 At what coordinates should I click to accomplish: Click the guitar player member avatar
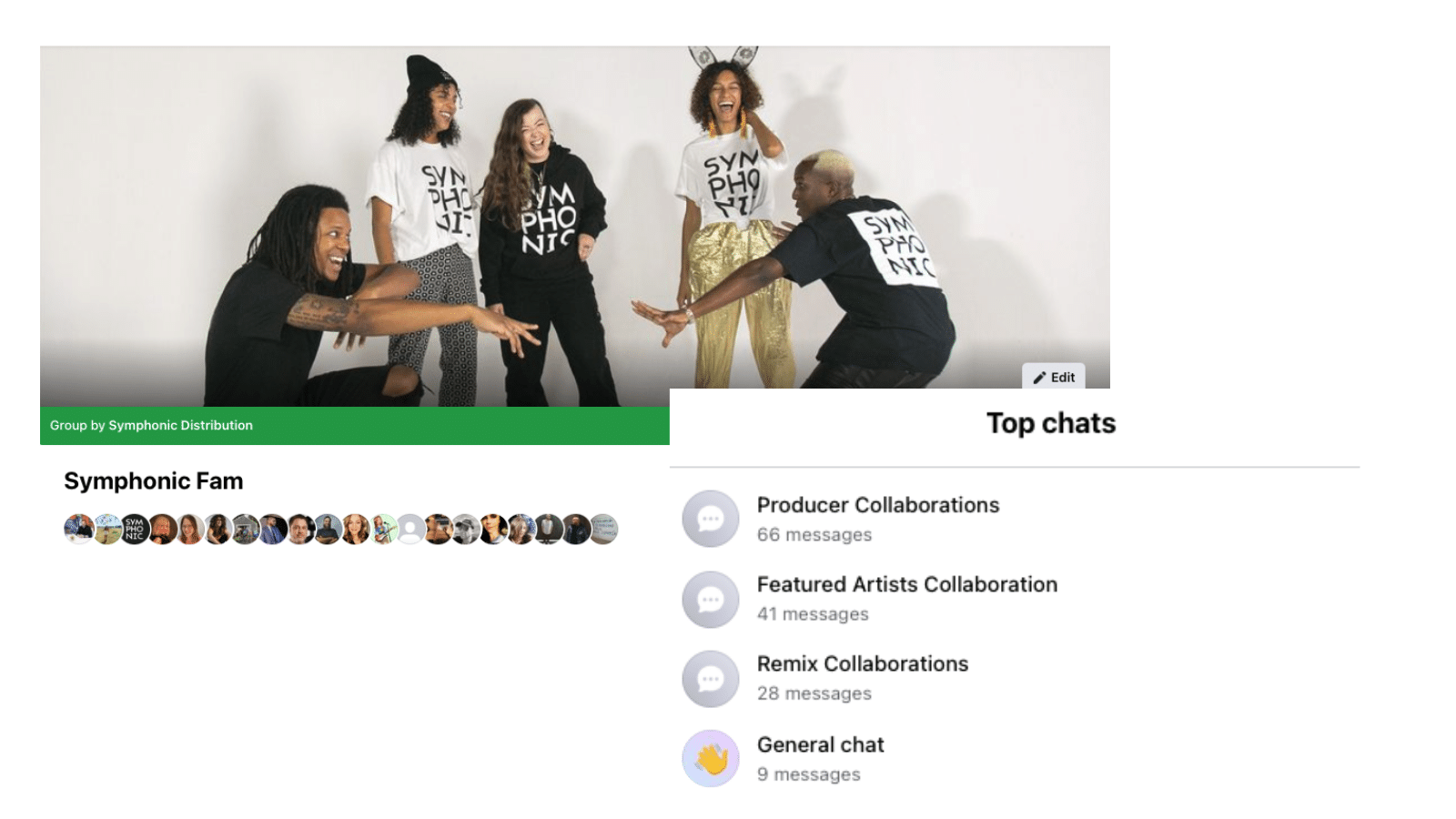pyautogui.click(x=384, y=529)
